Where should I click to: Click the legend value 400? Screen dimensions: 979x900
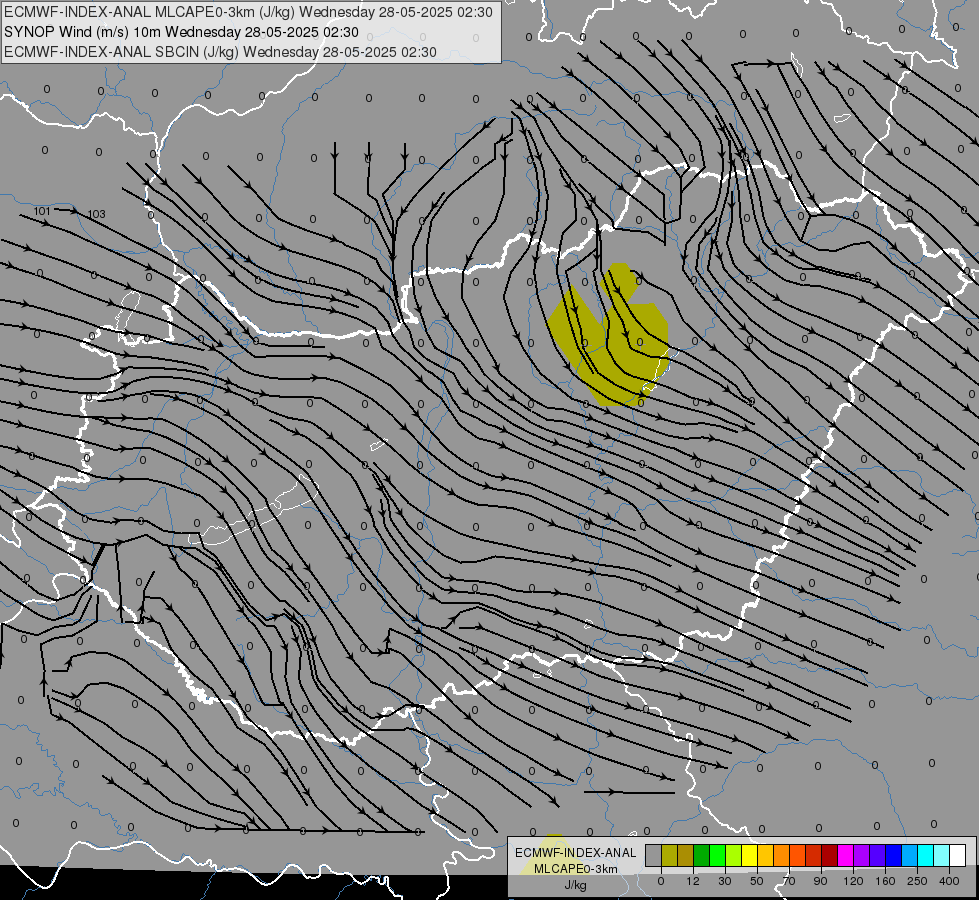(x=949, y=881)
